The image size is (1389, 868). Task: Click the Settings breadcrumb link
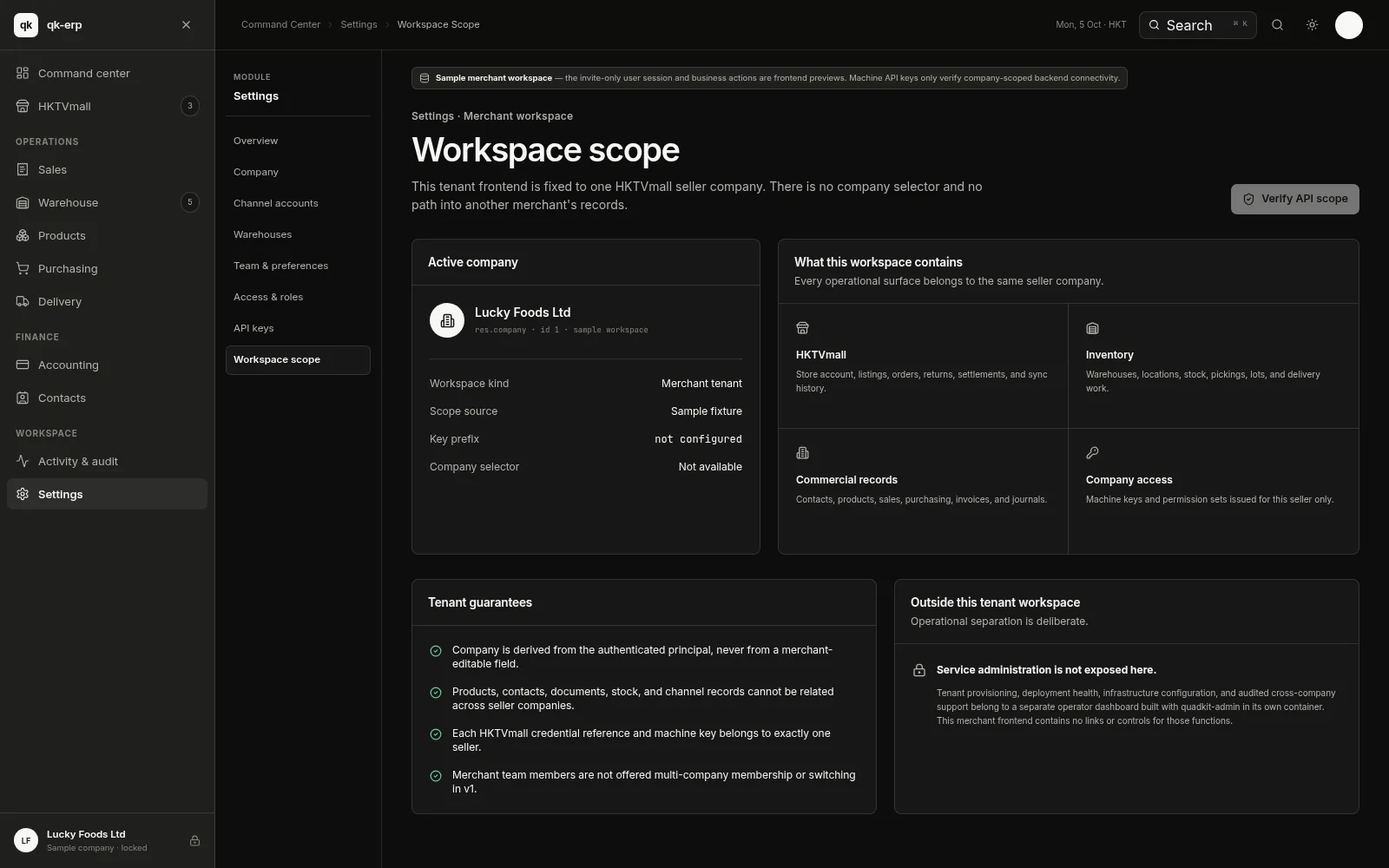coord(359,24)
